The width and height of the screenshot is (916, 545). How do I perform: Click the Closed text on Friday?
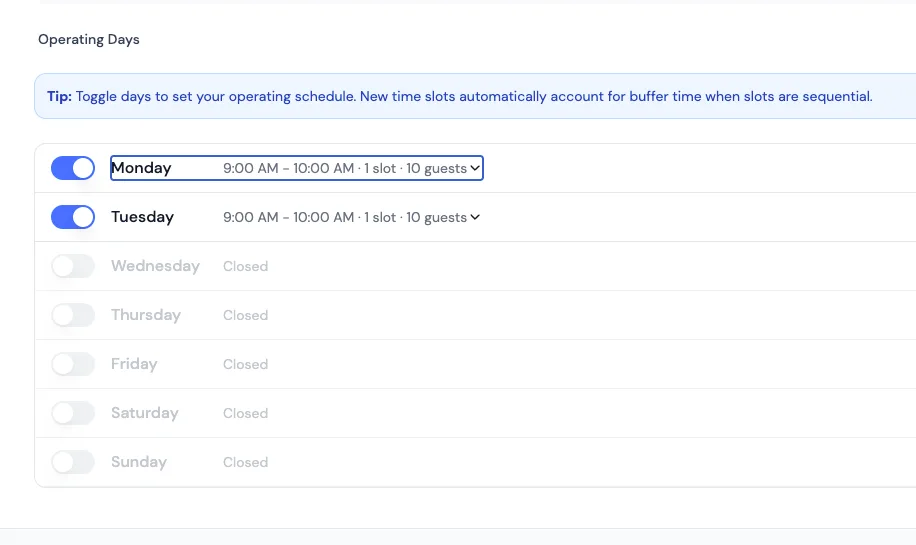coord(245,364)
